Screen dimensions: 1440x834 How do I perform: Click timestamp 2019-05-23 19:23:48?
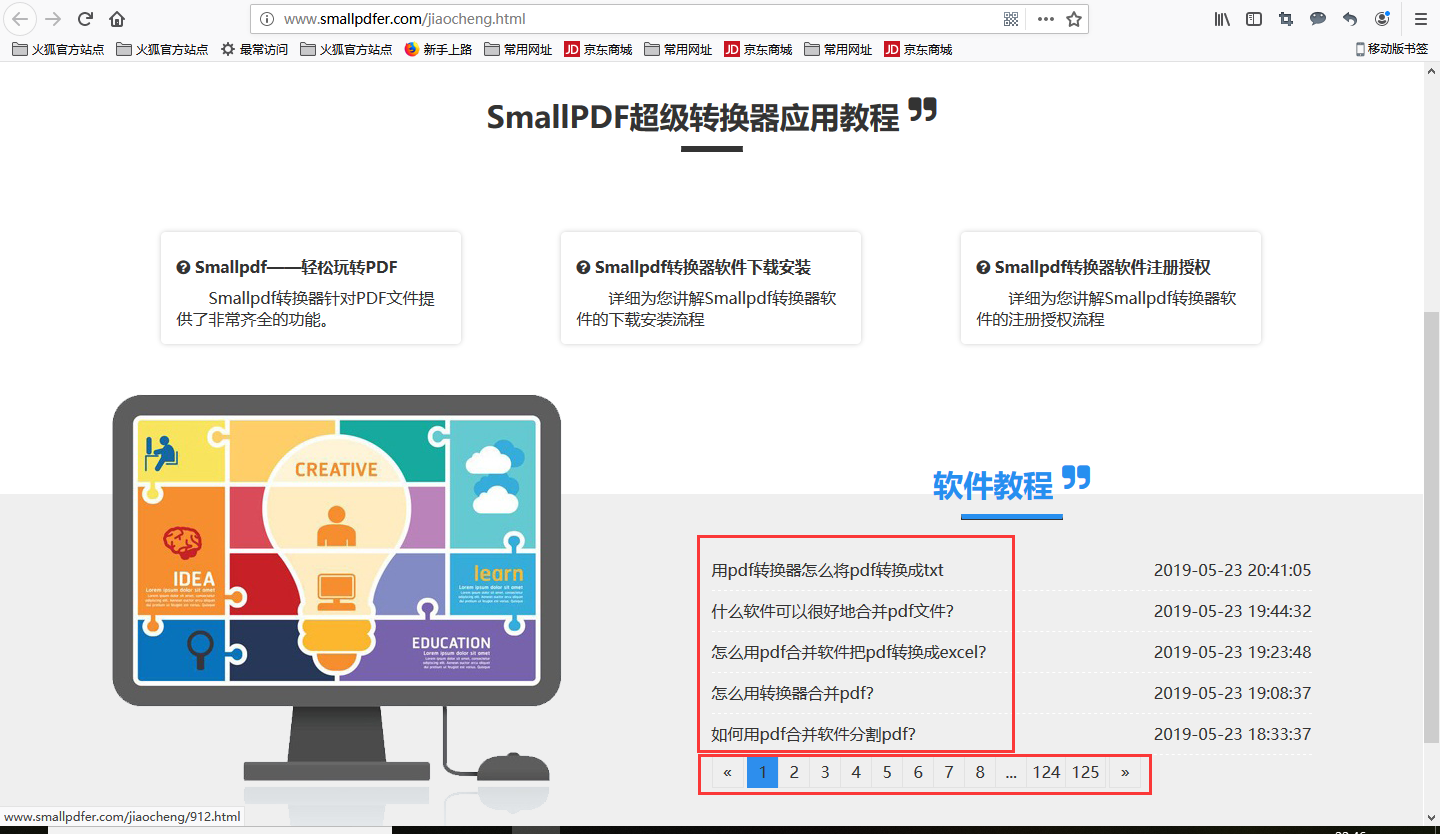click(x=1232, y=652)
